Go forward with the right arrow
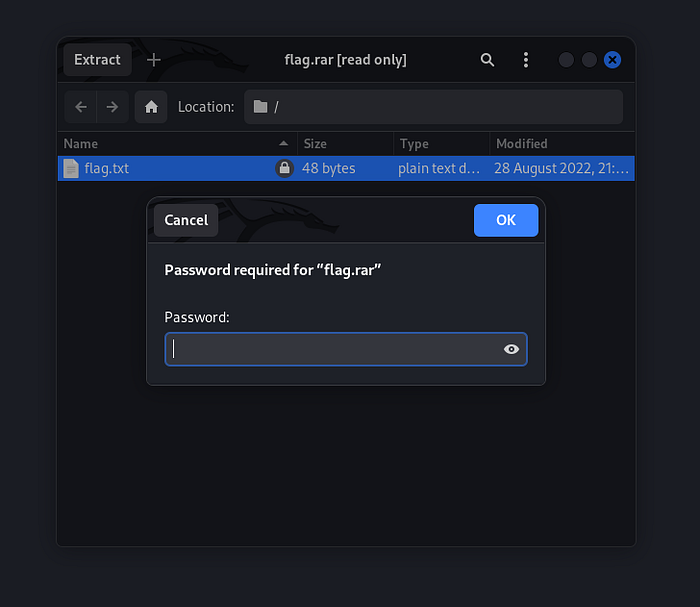 point(112,107)
